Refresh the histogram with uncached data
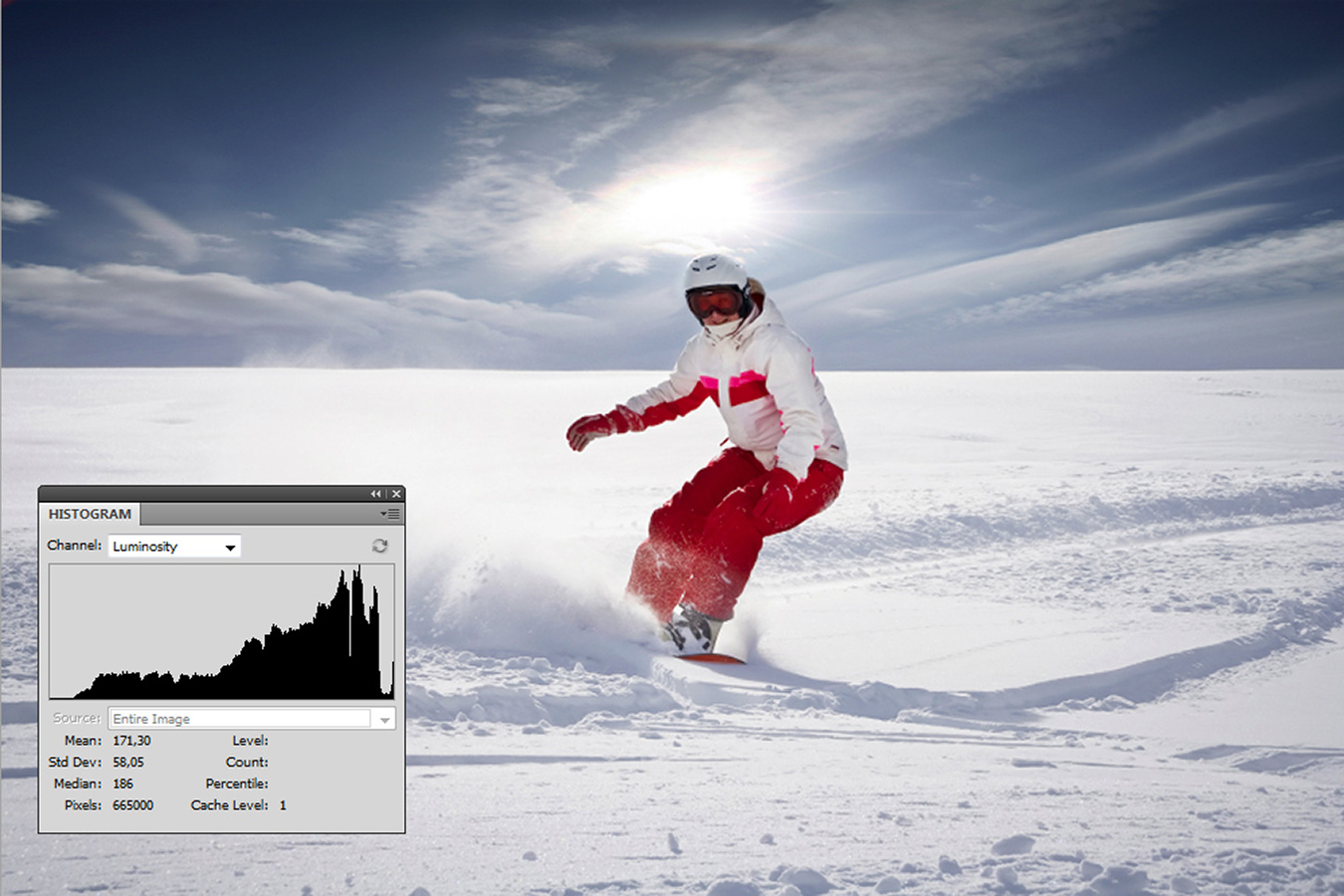 tap(379, 546)
